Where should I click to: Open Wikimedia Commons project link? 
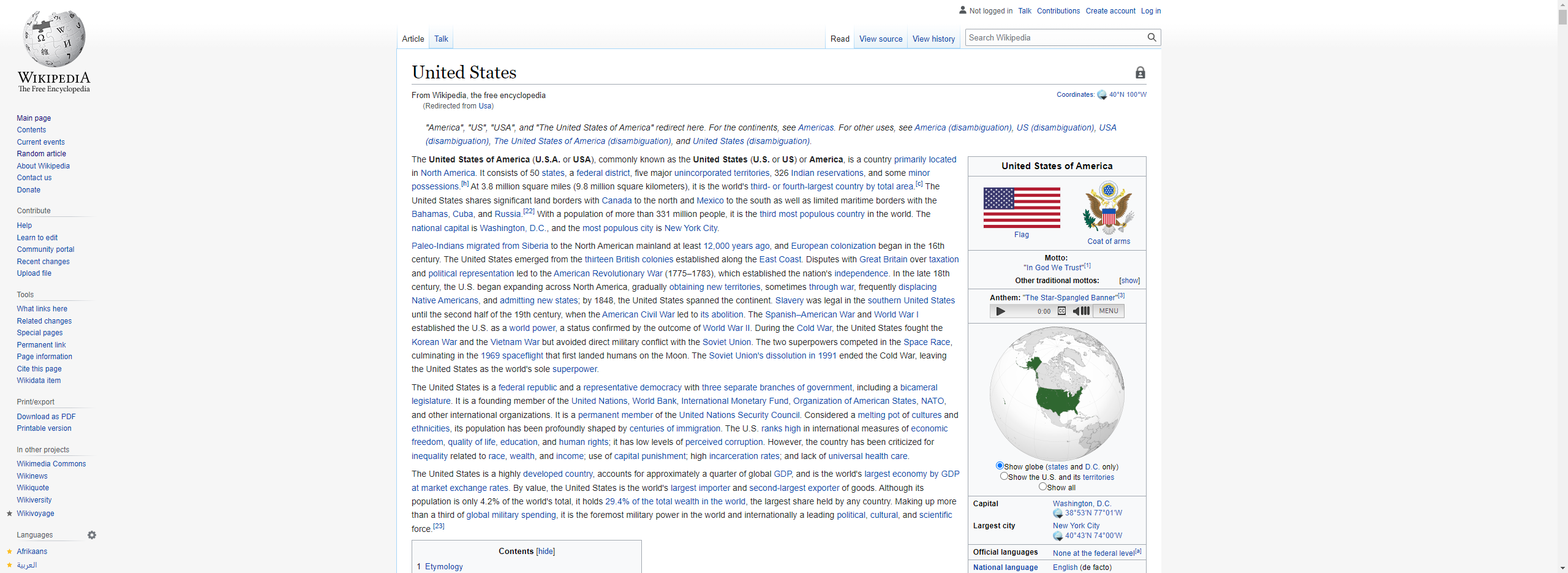[51, 464]
